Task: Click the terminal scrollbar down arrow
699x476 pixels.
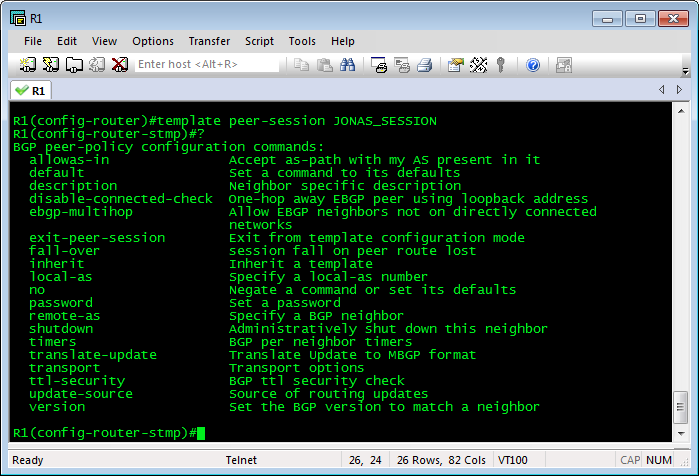Action: tap(681, 433)
